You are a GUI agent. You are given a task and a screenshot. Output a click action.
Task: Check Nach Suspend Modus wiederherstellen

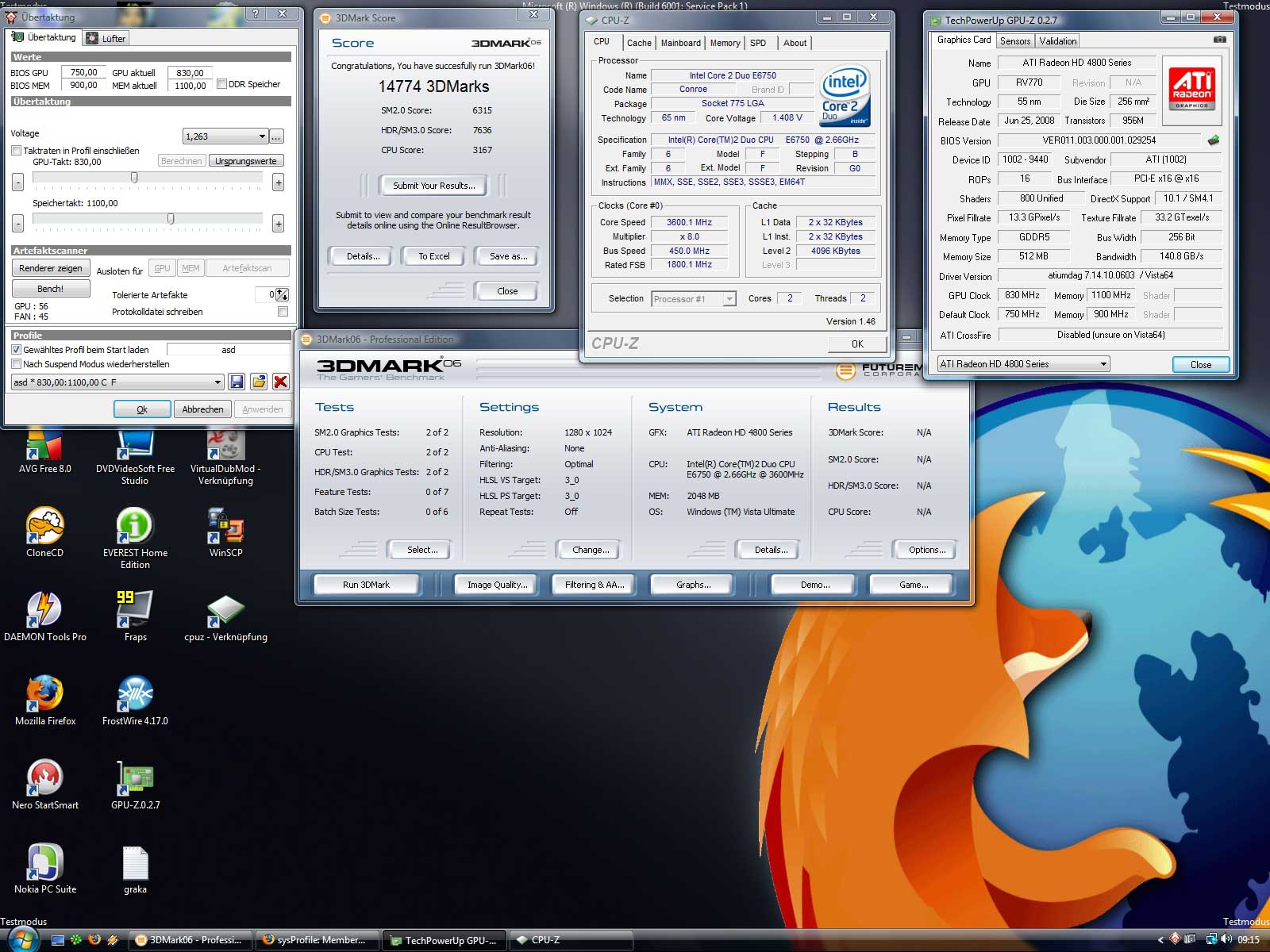[16, 364]
